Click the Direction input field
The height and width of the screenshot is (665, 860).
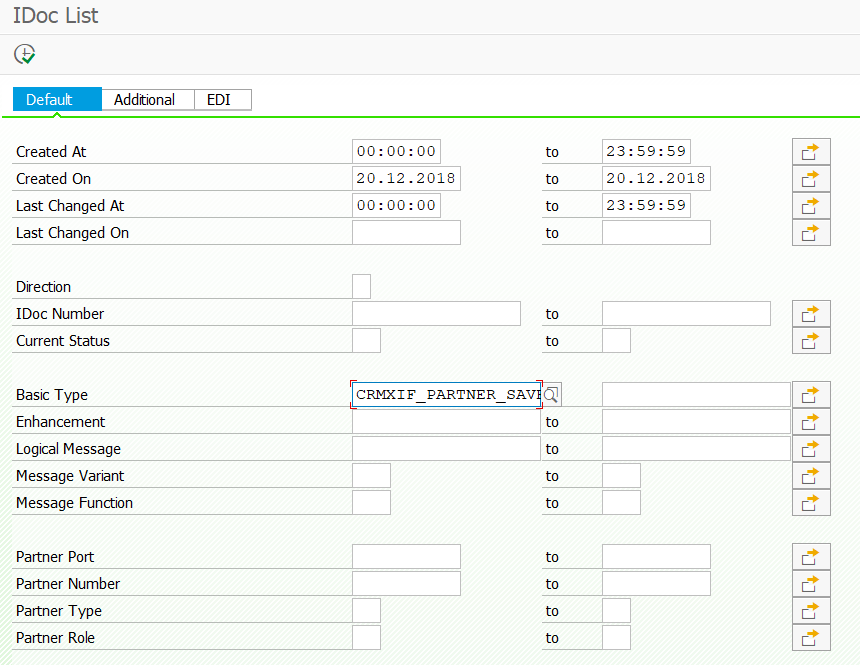coord(361,287)
